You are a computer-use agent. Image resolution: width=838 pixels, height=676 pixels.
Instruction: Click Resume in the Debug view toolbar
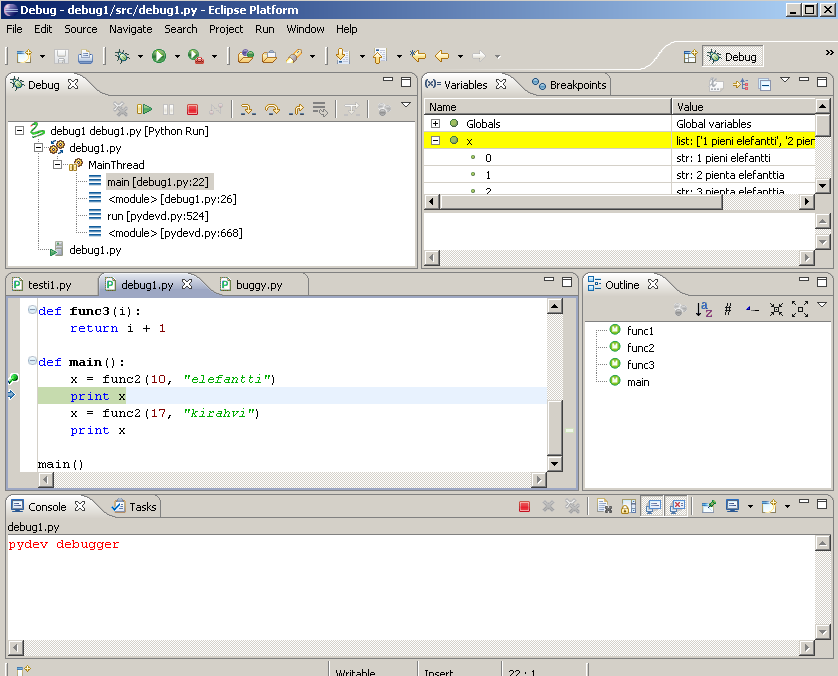tap(145, 109)
